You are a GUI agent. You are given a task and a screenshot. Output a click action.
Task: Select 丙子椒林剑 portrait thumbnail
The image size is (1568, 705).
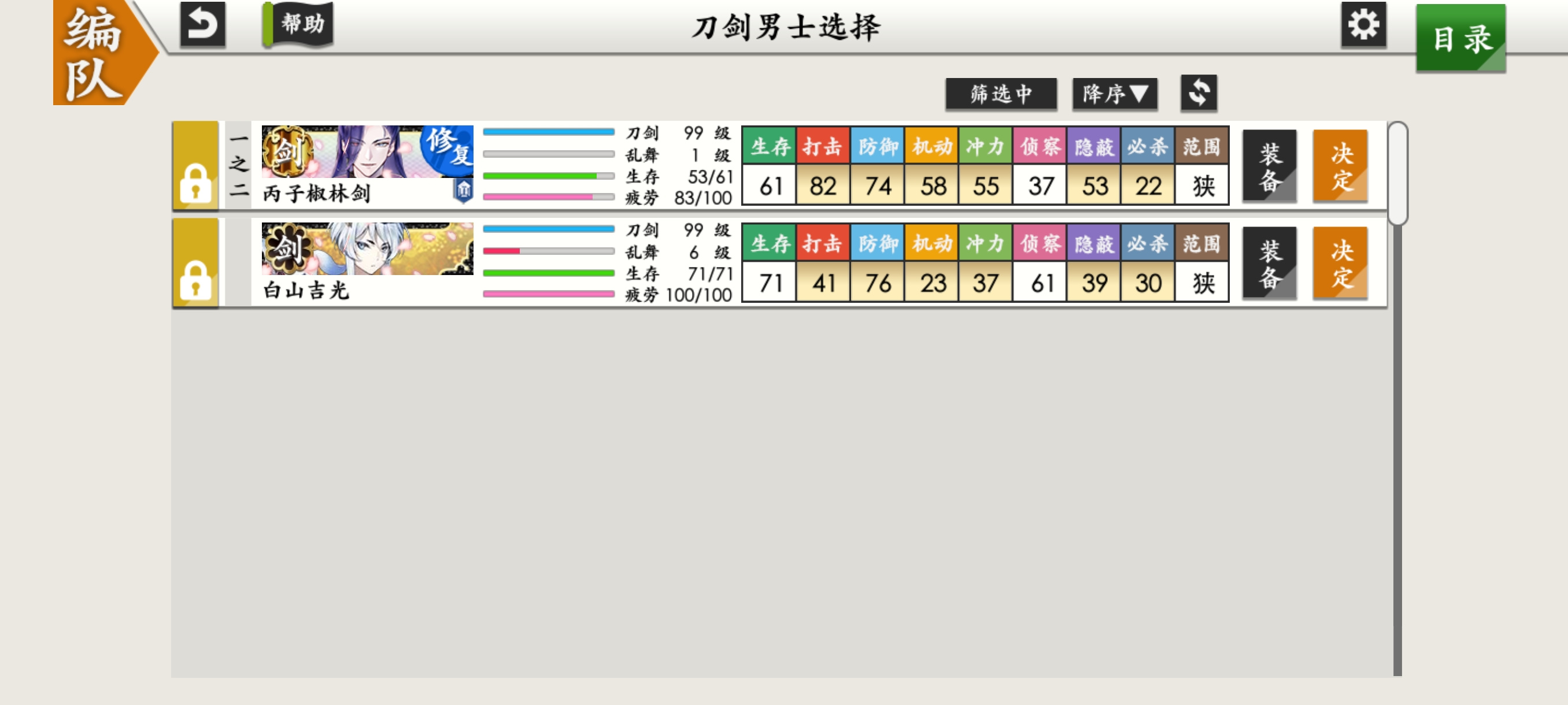(367, 151)
